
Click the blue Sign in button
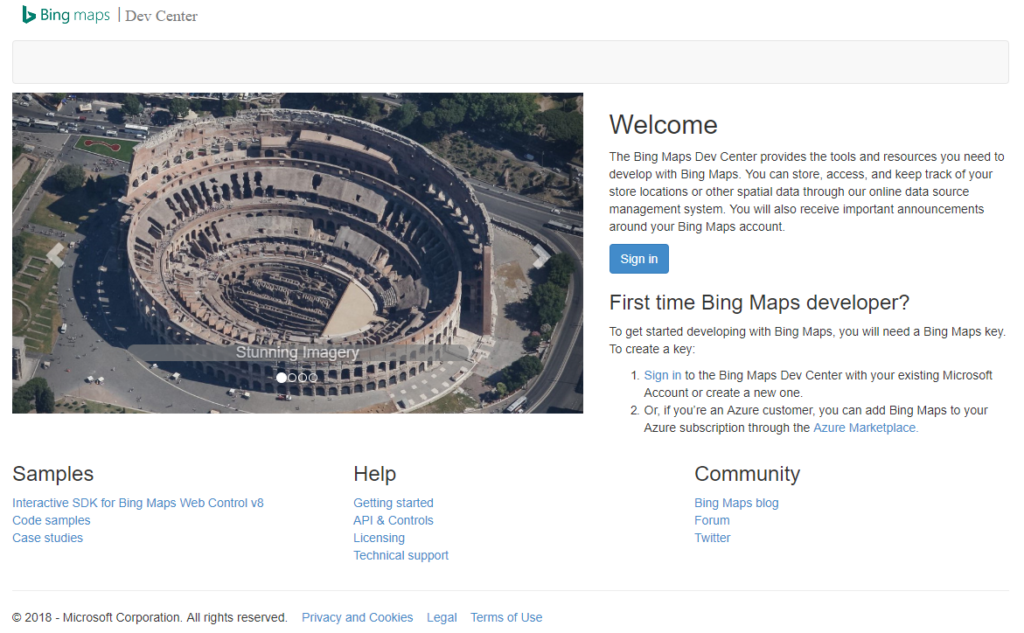pos(638,258)
